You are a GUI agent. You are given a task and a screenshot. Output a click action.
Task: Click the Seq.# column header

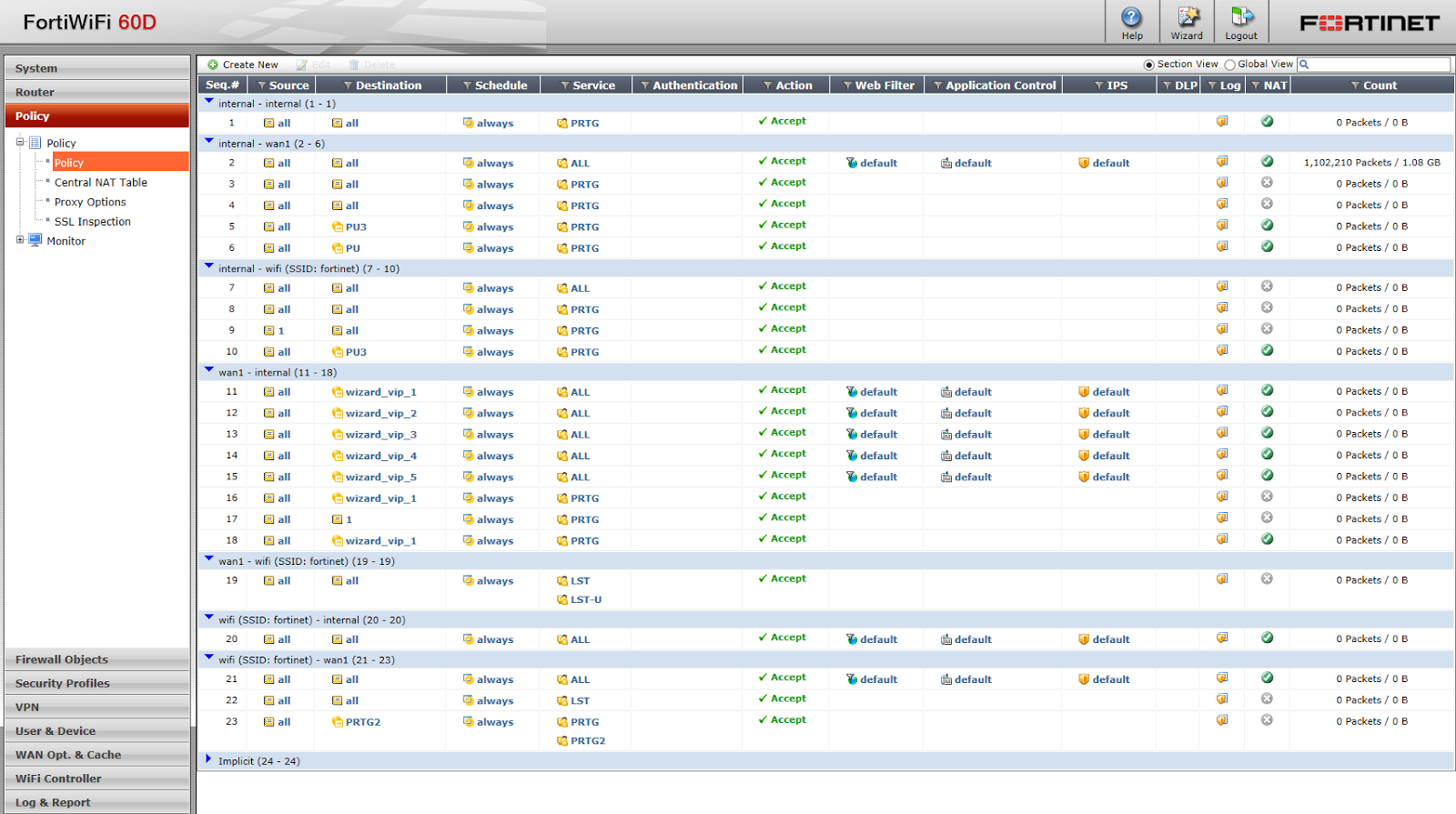[222, 85]
